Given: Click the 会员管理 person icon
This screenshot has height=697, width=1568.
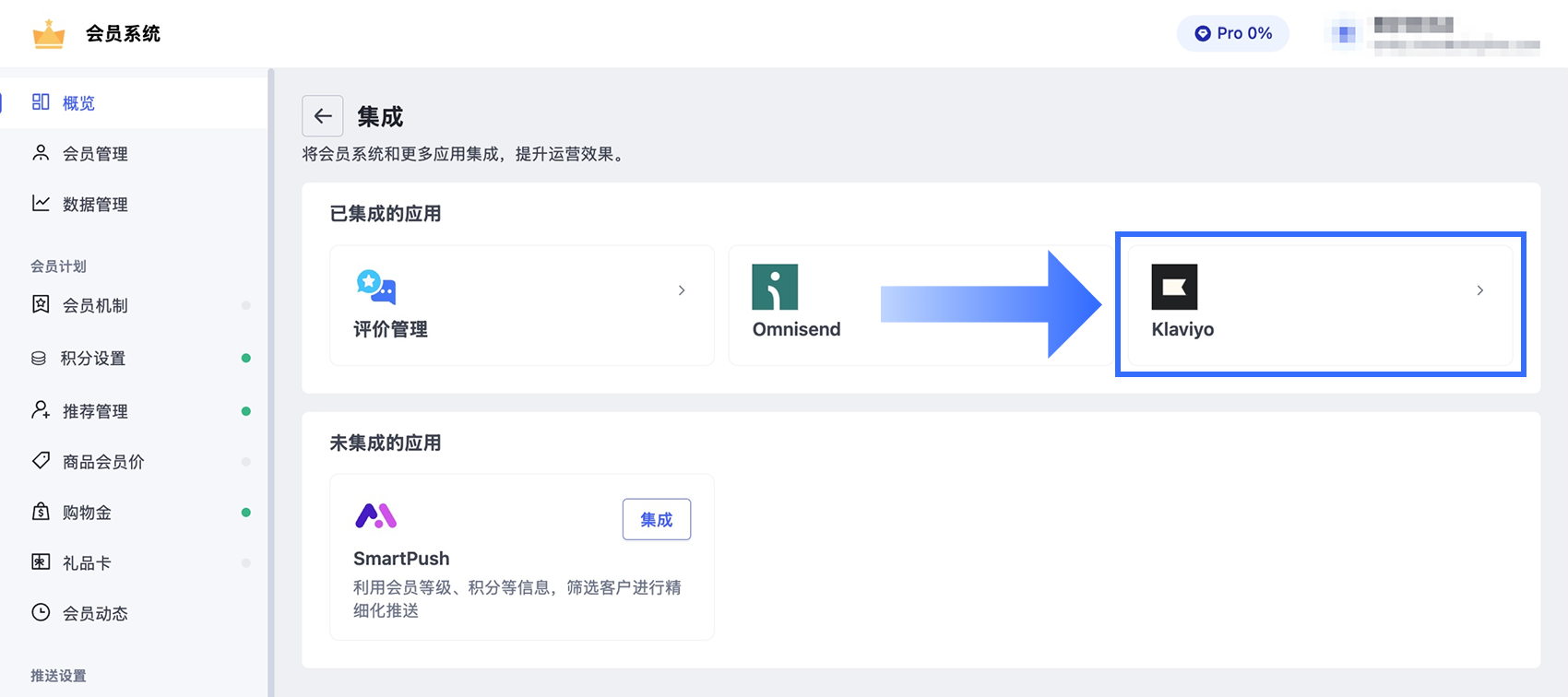Looking at the screenshot, I should 41,152.
